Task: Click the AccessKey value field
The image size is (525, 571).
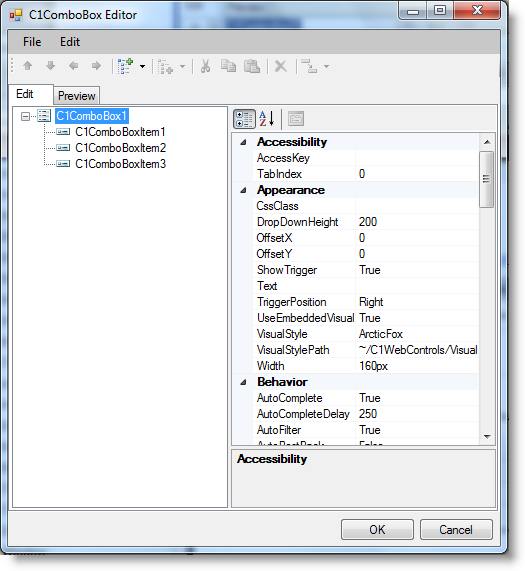Action: [x=417, y=158]
